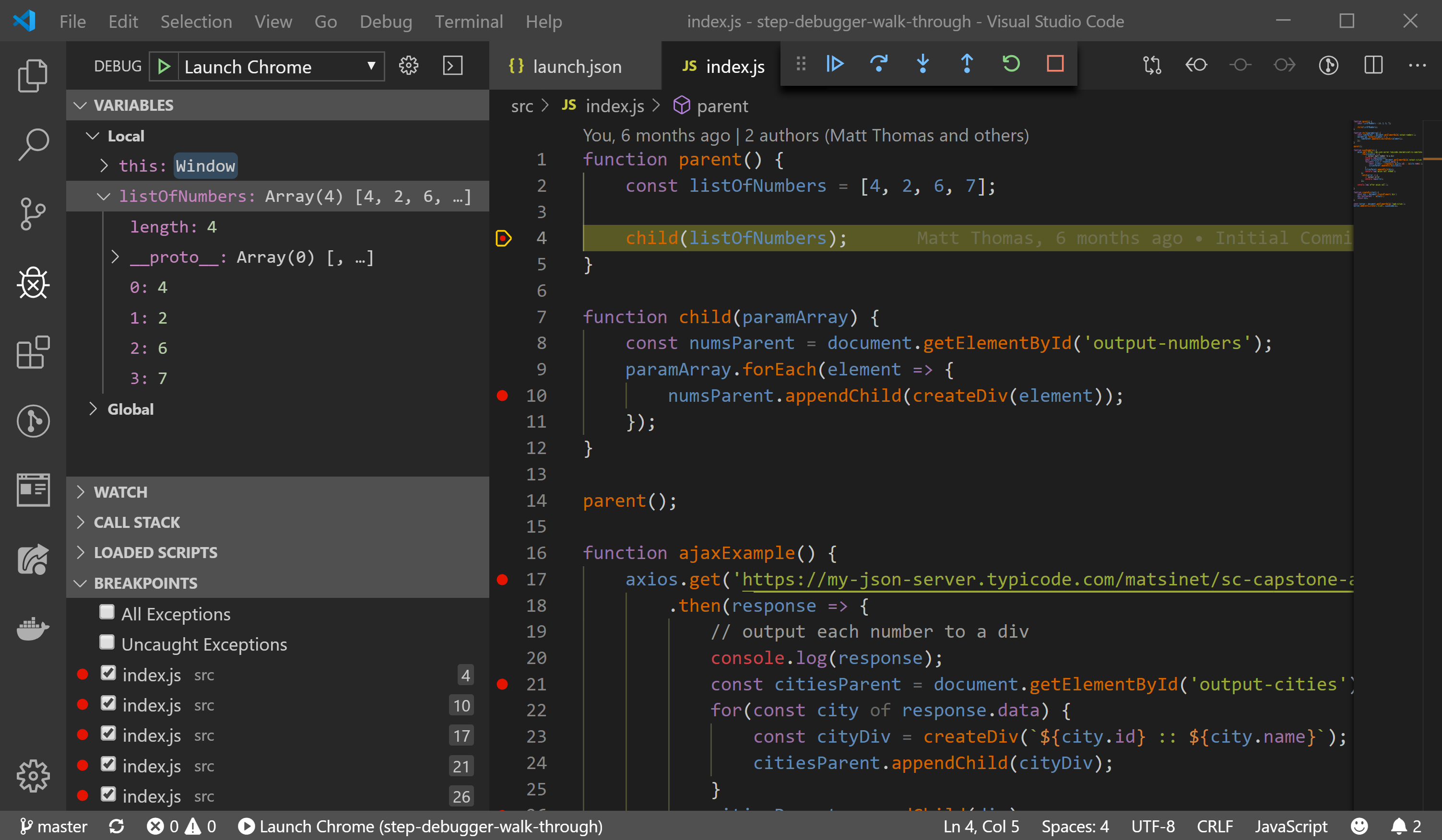Click the master branch in status bar
This screenshot has height=840, width=1442.
(54, 826)
